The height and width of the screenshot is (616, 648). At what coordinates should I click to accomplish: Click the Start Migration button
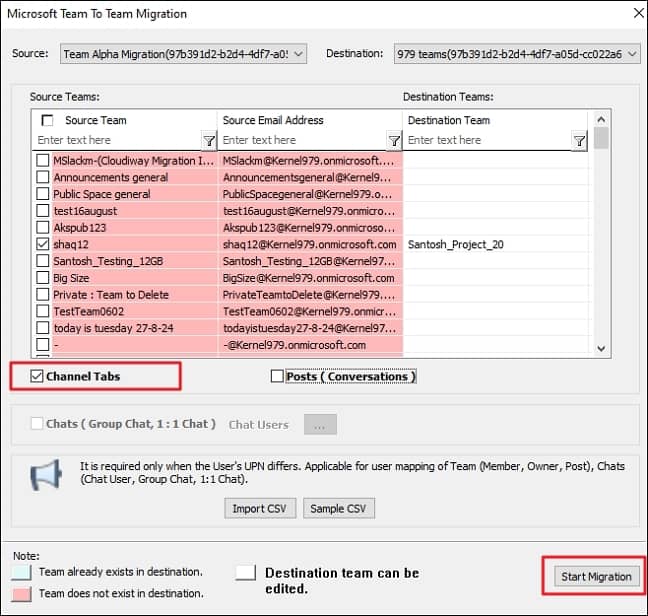point(596,576)
